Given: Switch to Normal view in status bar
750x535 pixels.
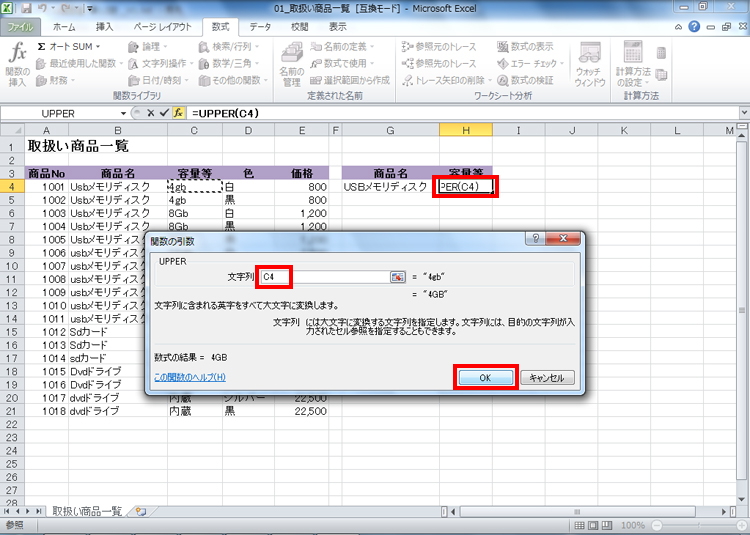Looking at the screenshot, I should click(579, 525).
